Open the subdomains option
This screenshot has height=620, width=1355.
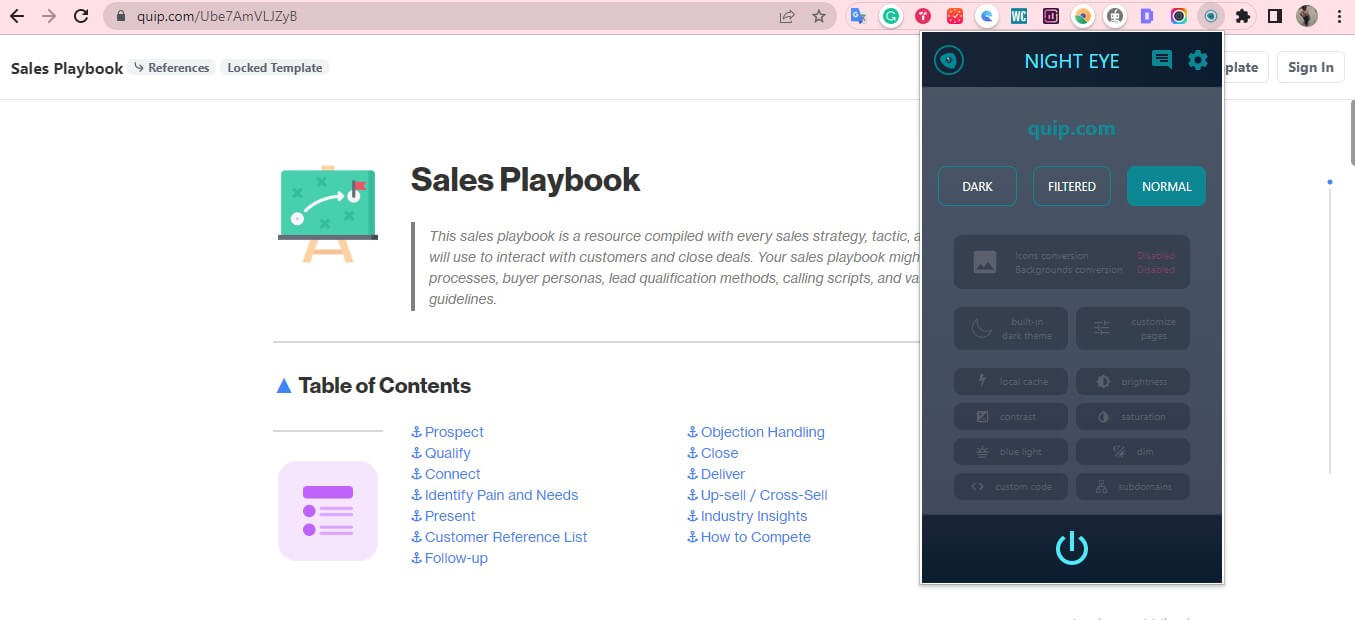point(1133,487)
